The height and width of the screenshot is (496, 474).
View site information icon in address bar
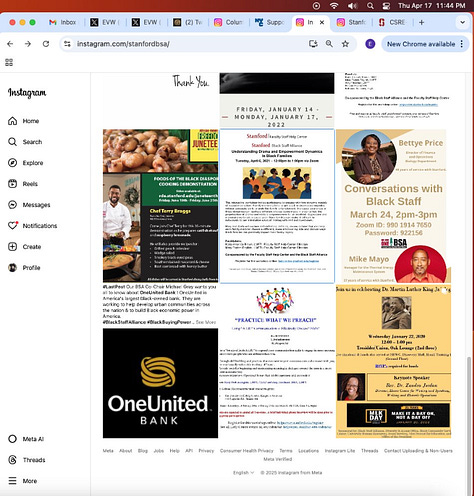[67, 44]
